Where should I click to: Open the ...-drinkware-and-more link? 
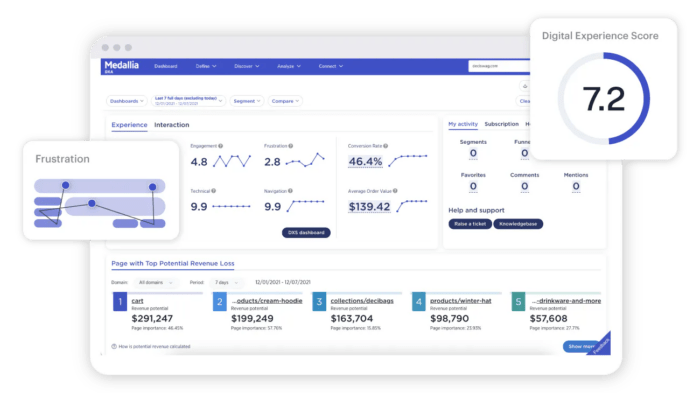point(566,301)
